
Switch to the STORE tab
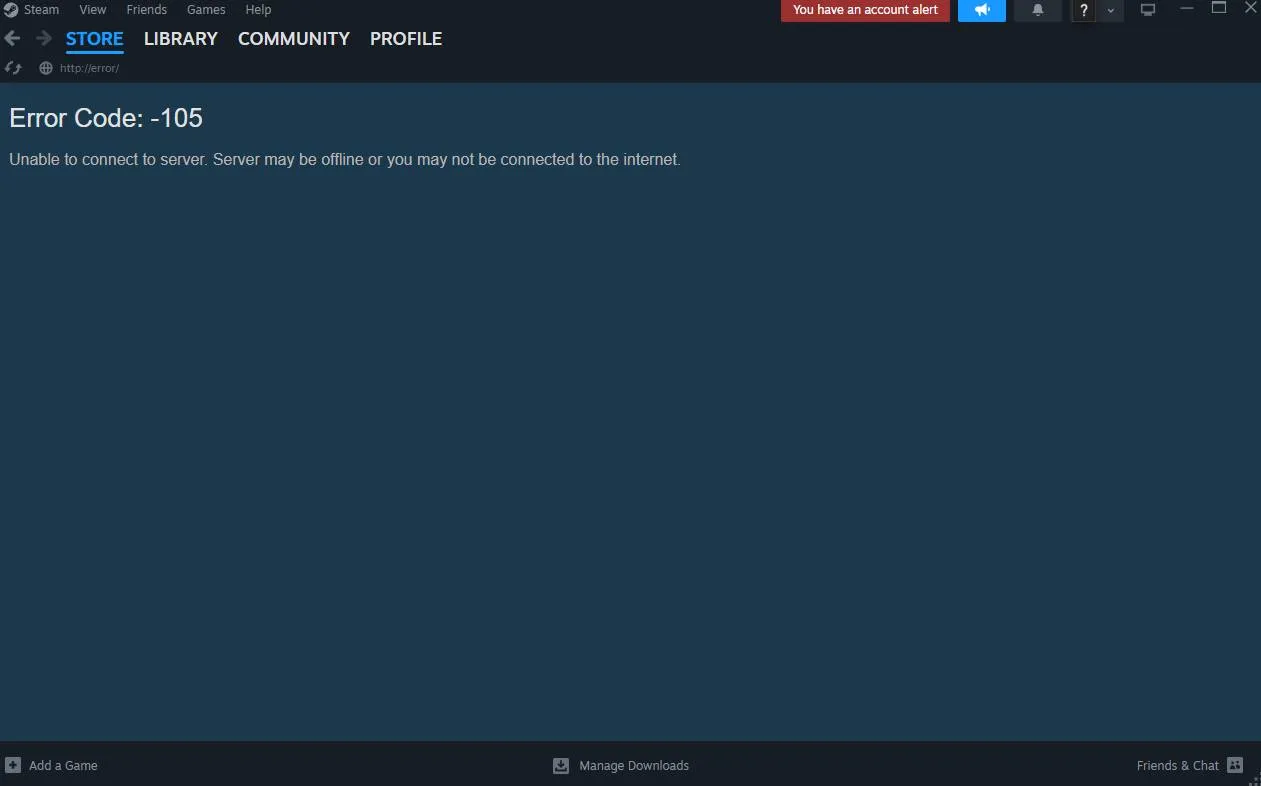pyautogui.click(x=95, y=39)
